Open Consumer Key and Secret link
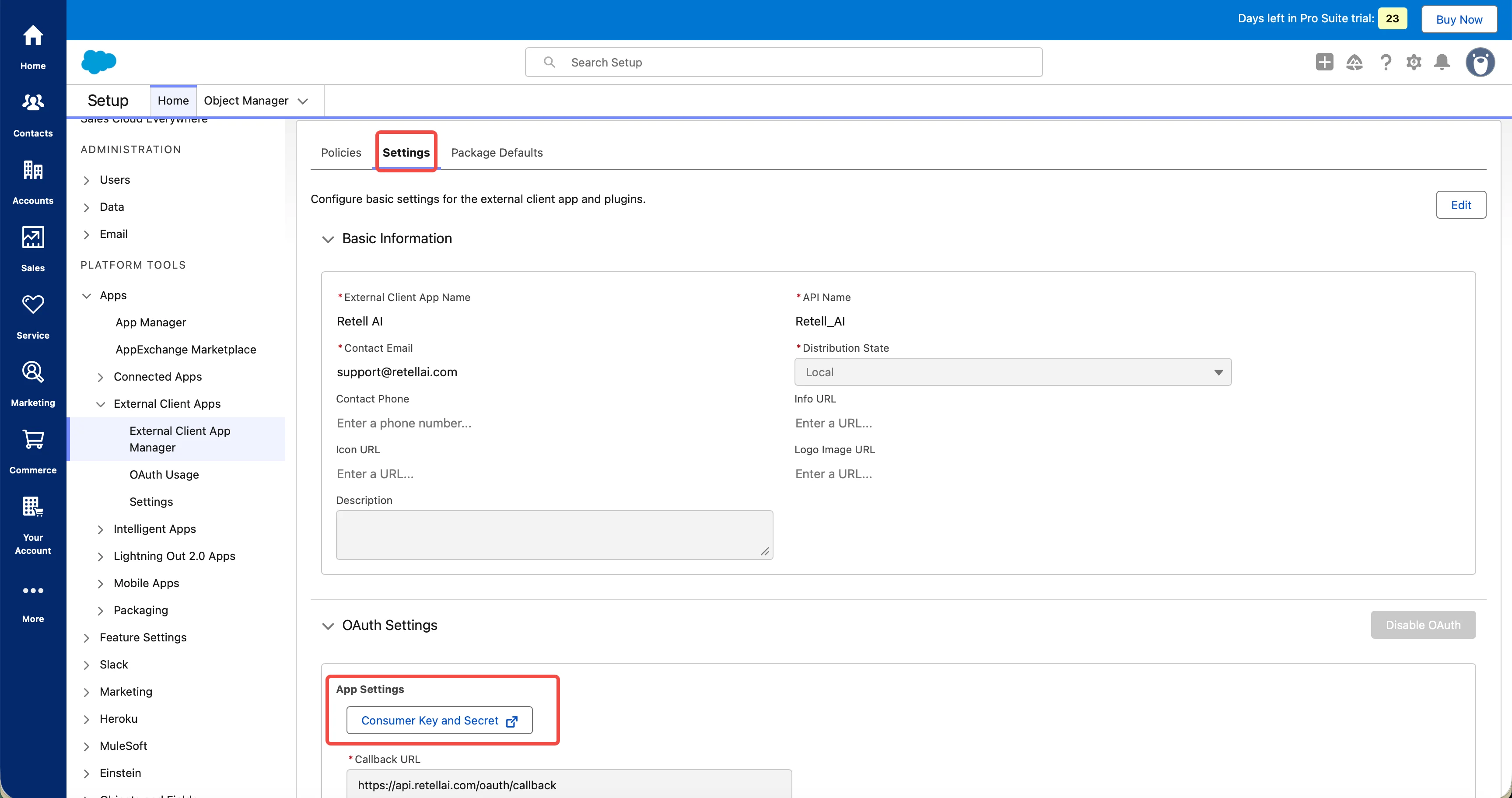The width and height of the screenshot is (1512, 798). point(439,721)
